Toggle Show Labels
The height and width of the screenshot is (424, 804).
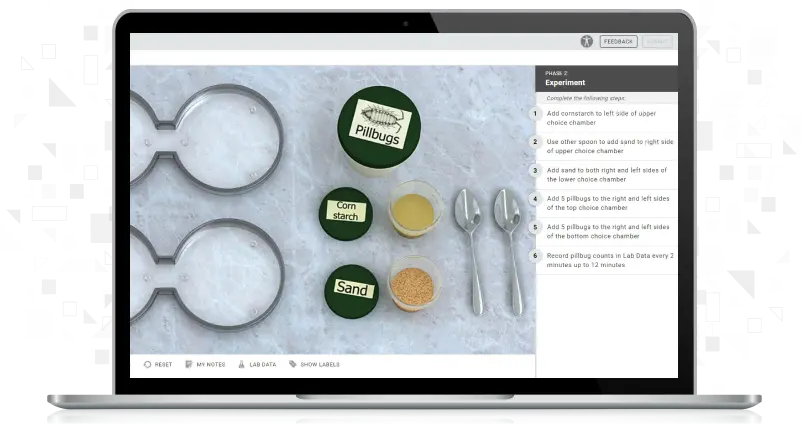314,365
